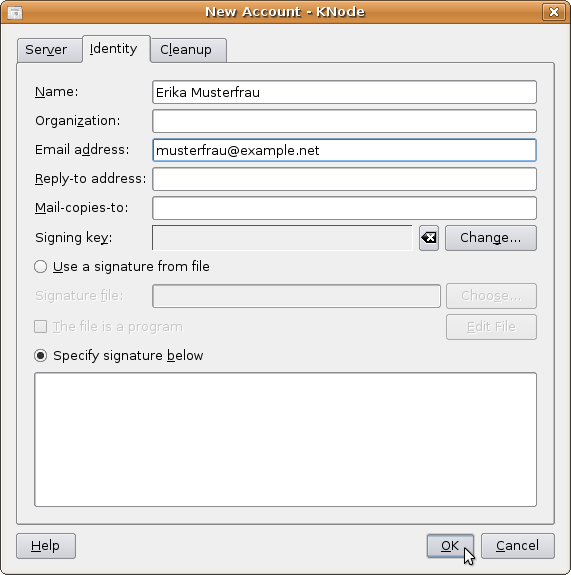Clear the signing key with the backspace icon
Viewport: 571px width, 575px height.
point(429,238)
